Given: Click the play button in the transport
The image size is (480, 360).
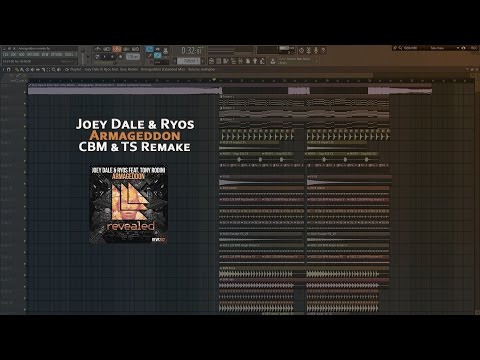Looking at the screenshot, I should coord(104,57).
